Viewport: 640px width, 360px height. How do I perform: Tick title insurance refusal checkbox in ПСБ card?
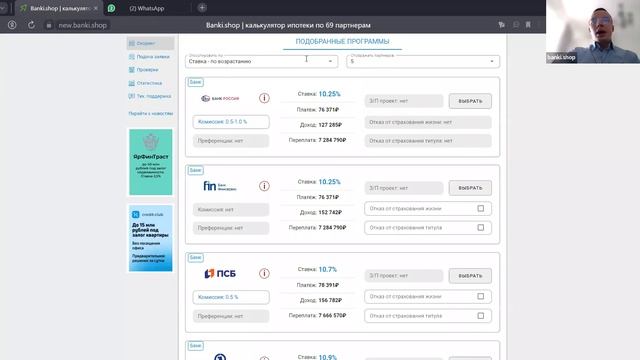481,316
